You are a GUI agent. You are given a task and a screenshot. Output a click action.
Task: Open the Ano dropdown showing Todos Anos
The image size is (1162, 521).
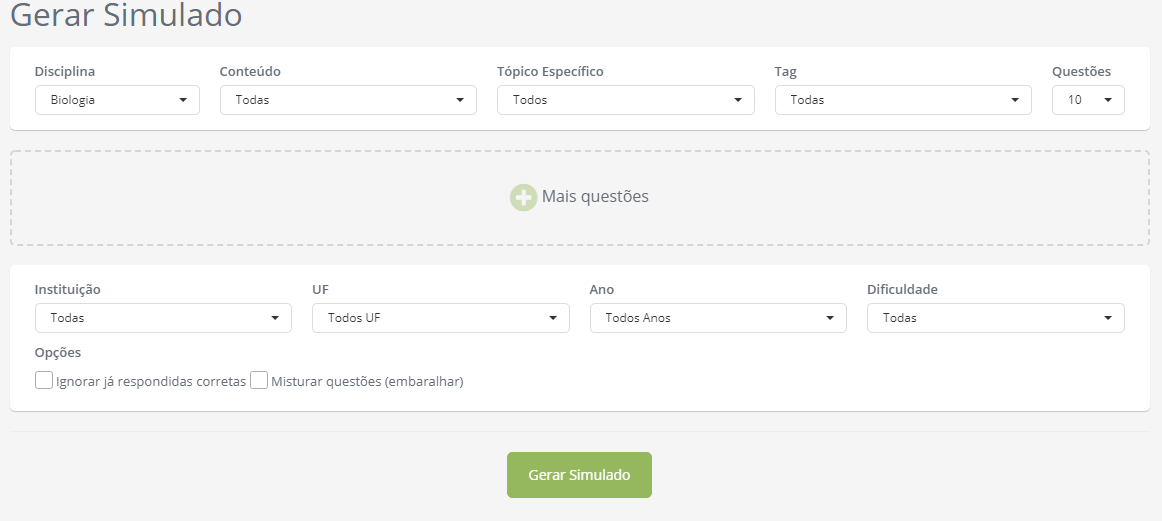(718, 318)
